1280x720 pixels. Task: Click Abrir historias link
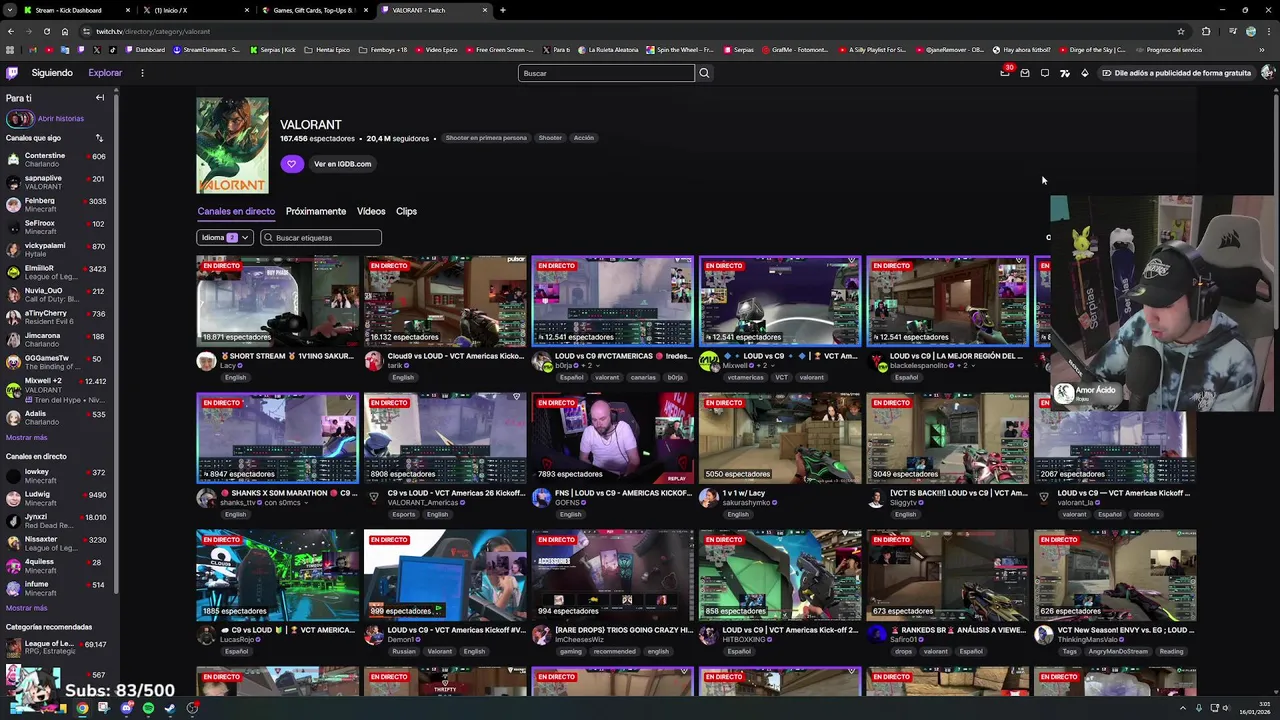[x=60, y=119]
